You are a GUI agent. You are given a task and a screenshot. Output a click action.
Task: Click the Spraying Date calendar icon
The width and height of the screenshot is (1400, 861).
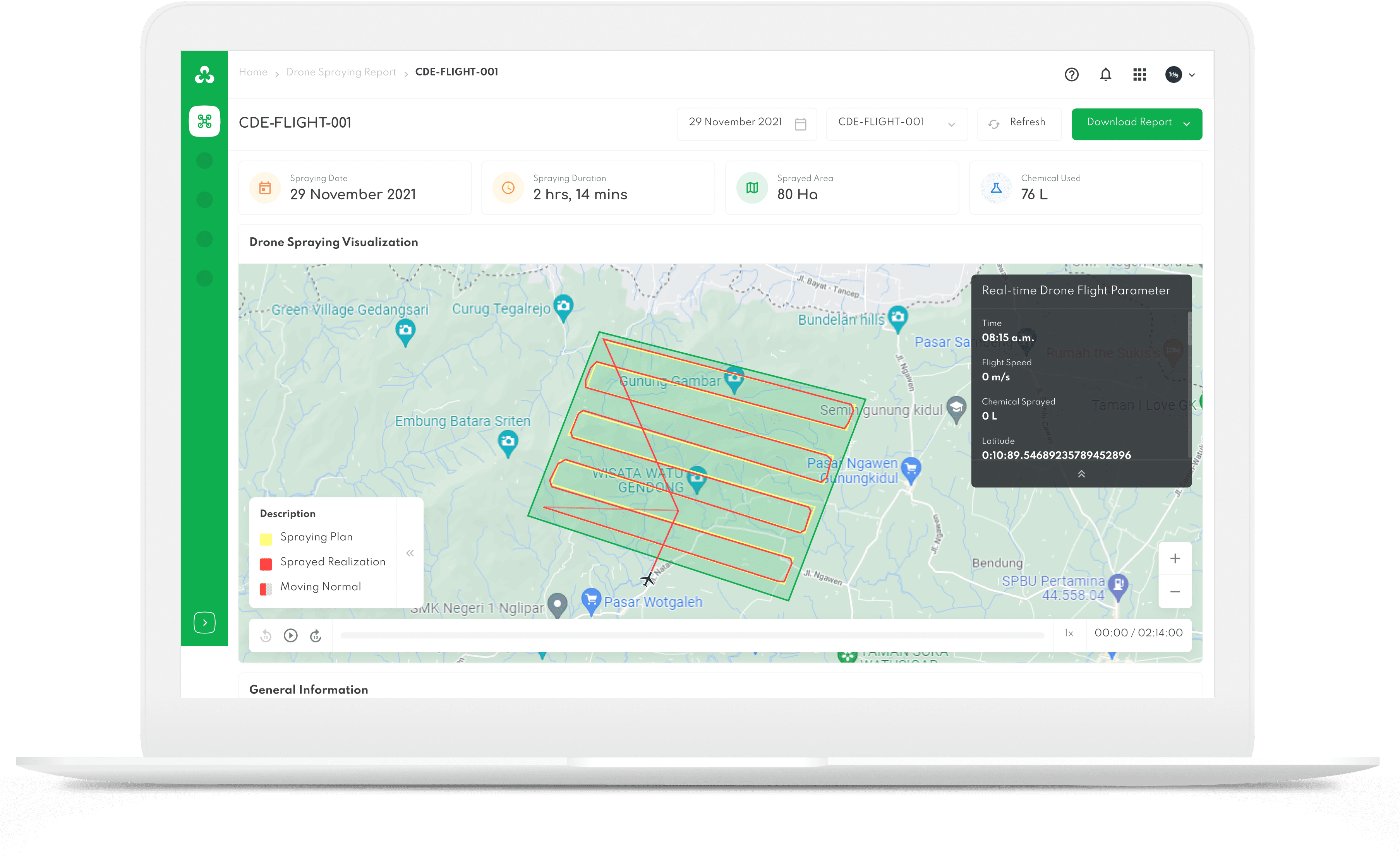click(265, 187)
